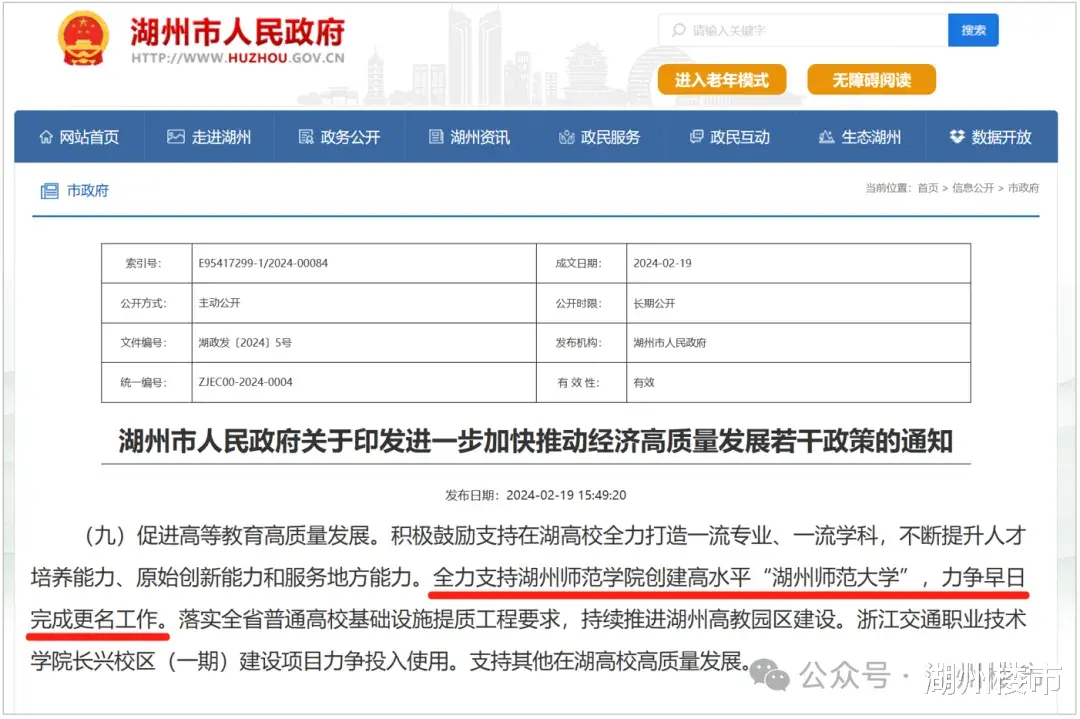Click the 发布机构 label cell
The height and width of the screenshot is (719, 1080).
[581, 342]
